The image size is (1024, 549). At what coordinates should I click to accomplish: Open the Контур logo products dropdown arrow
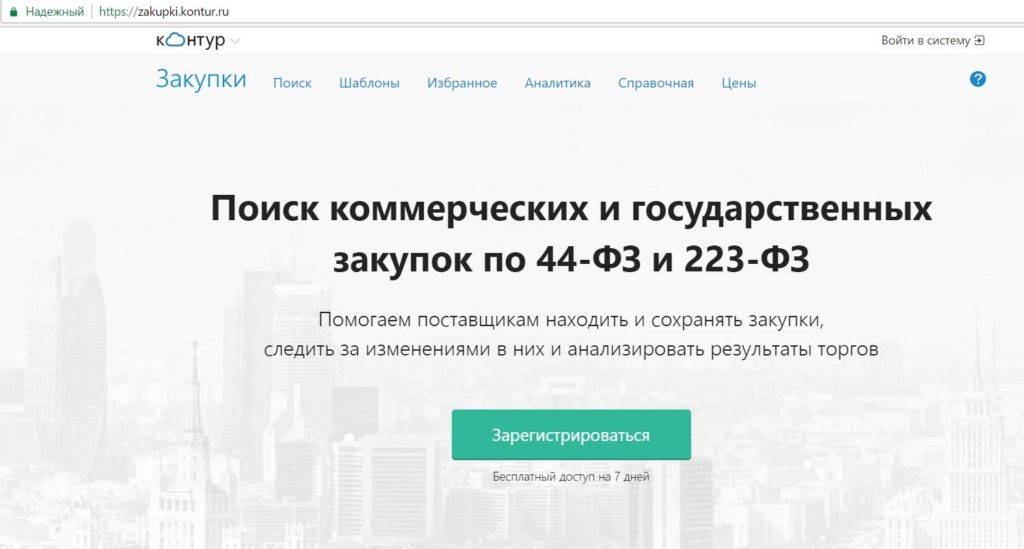click(x=235, y=41)
